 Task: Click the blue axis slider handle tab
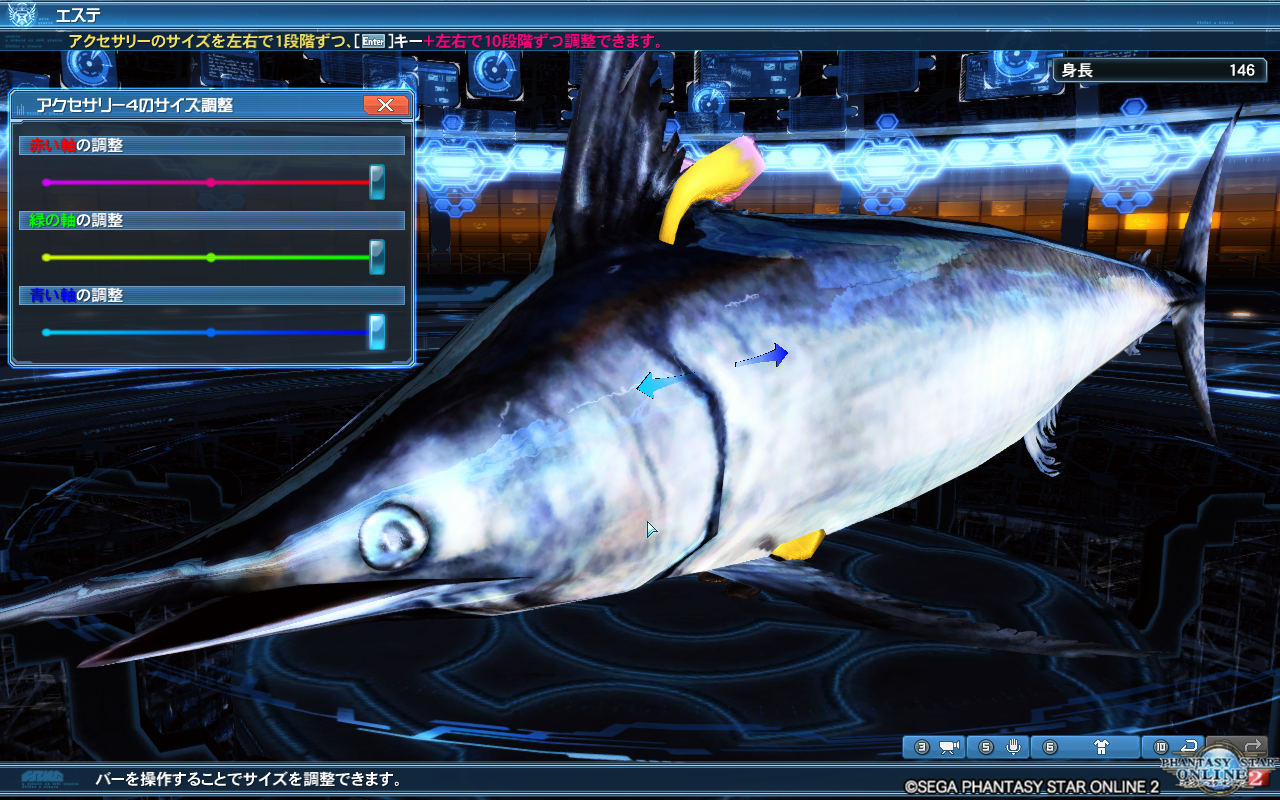(x=377, y=330)
